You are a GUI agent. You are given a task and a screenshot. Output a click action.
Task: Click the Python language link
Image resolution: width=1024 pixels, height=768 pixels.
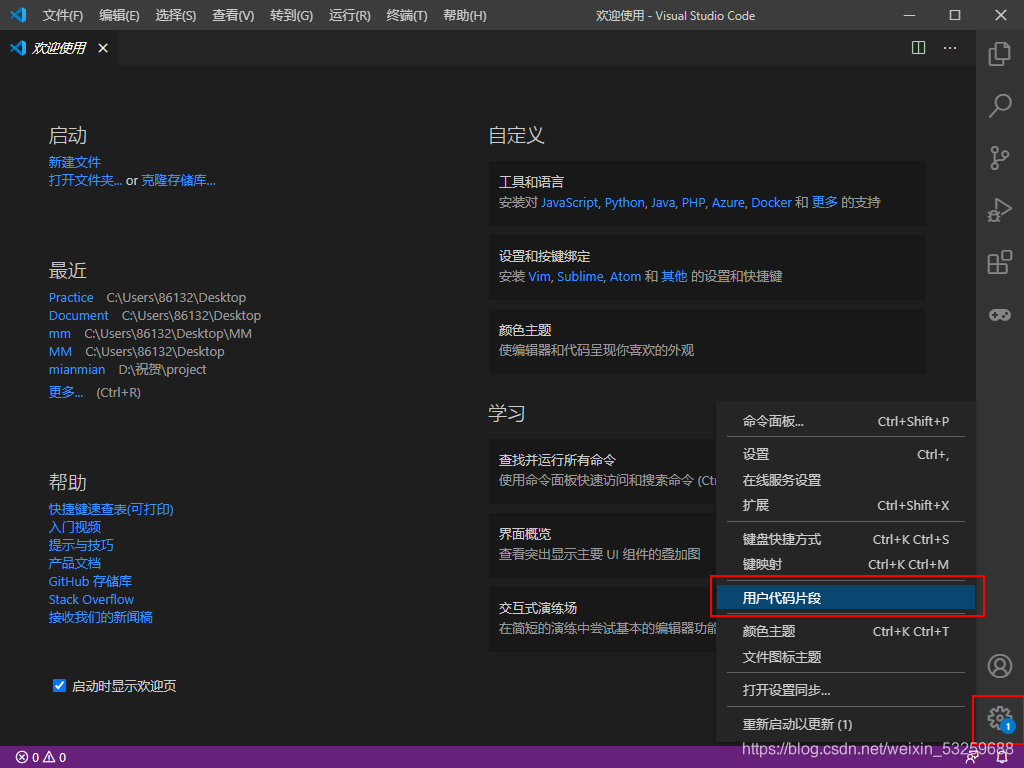[624, 202]
